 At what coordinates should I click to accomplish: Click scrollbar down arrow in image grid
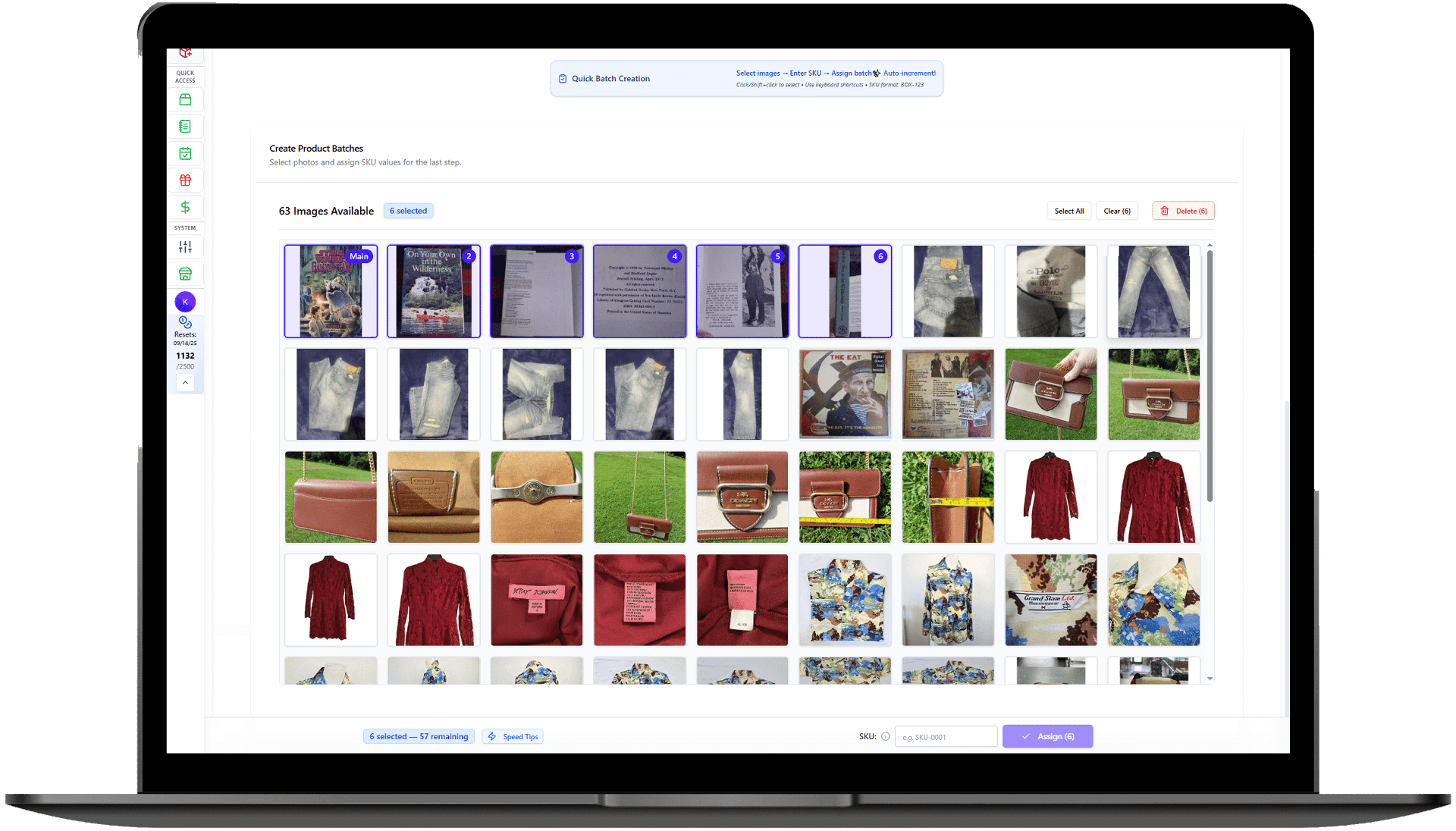[x=1210, y=679]
